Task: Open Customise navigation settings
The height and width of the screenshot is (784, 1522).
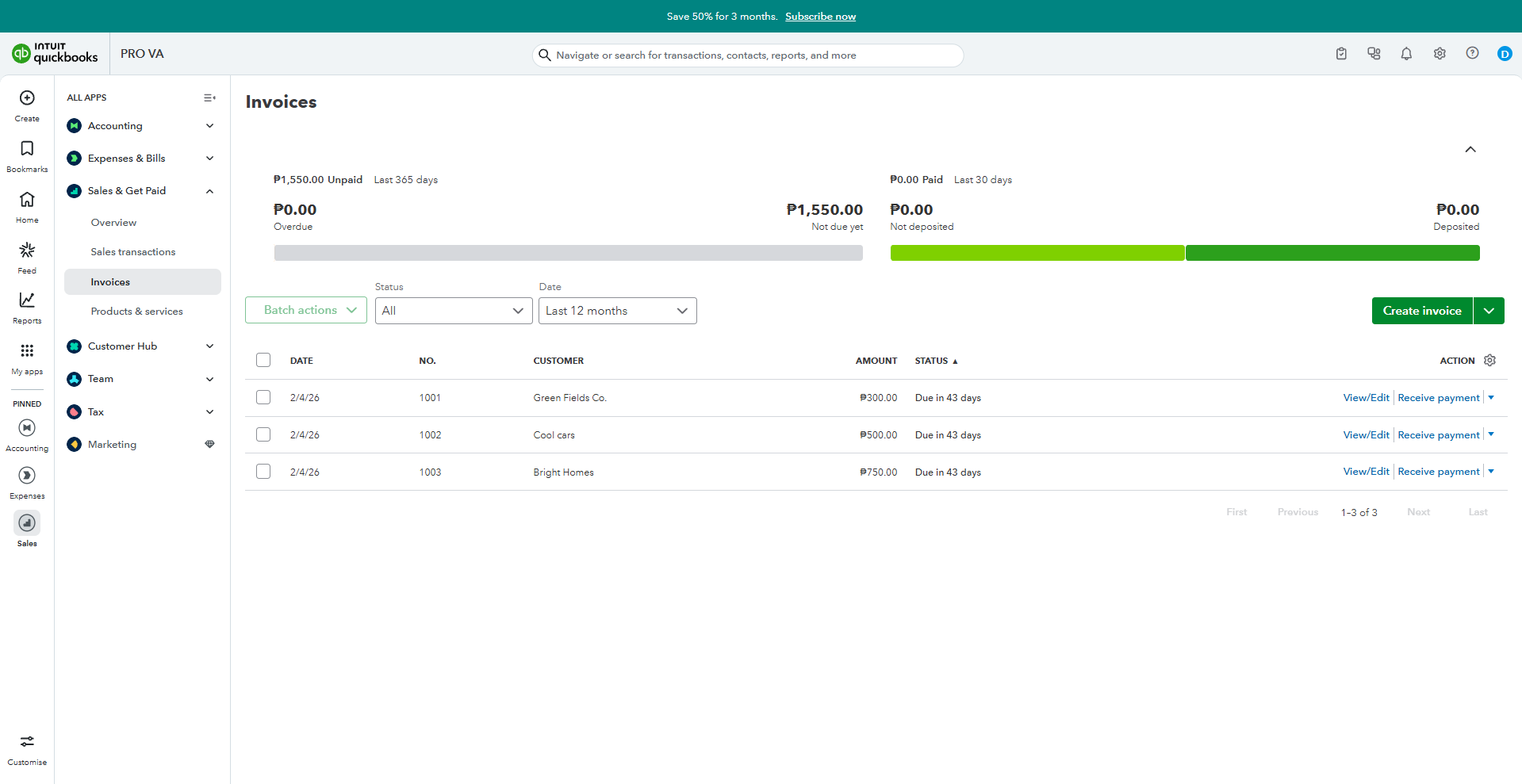Action: pos(27,741)
